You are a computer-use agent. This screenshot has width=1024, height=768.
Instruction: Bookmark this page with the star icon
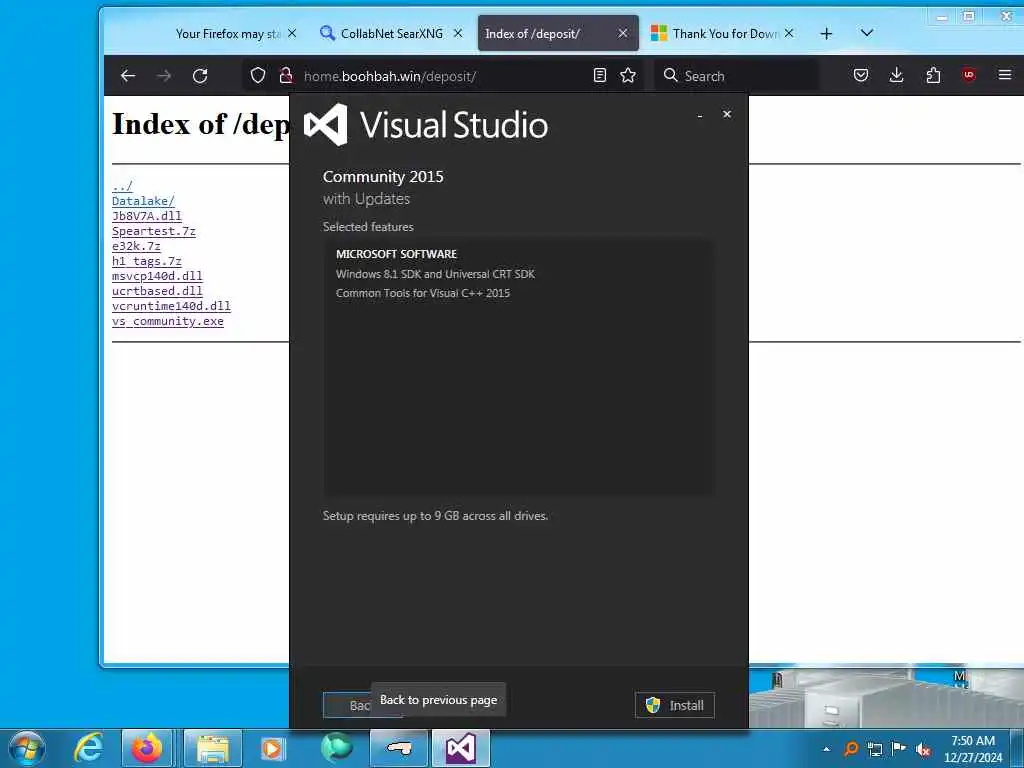tap(628, 76)
